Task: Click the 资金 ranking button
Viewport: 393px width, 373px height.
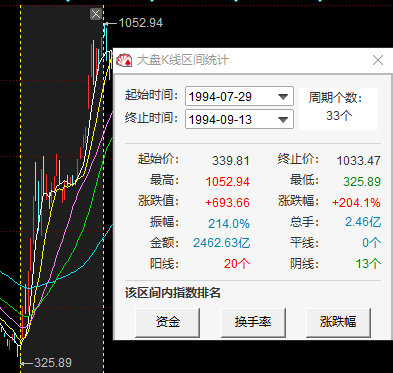Action: pyautogui.click(x=167, y=322)
